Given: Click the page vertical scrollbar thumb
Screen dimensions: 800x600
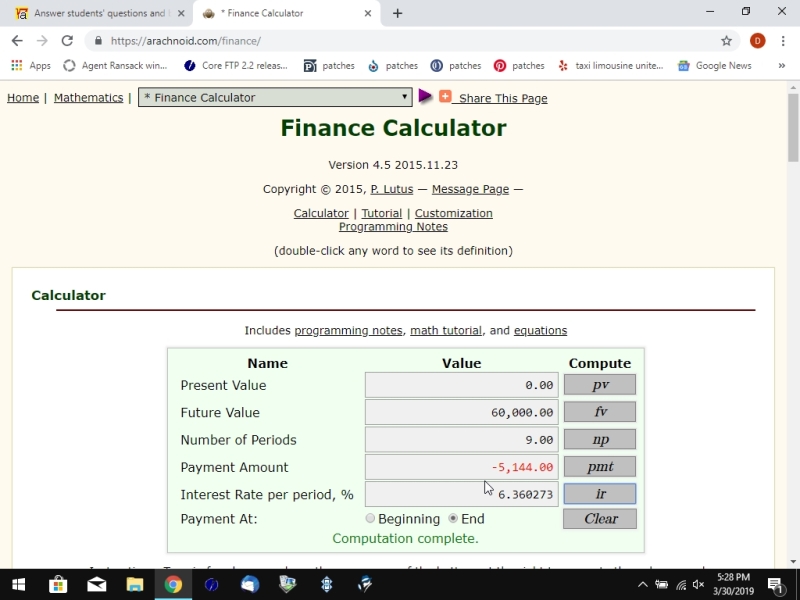Looking at the screenshot, I should click(793, 128).
